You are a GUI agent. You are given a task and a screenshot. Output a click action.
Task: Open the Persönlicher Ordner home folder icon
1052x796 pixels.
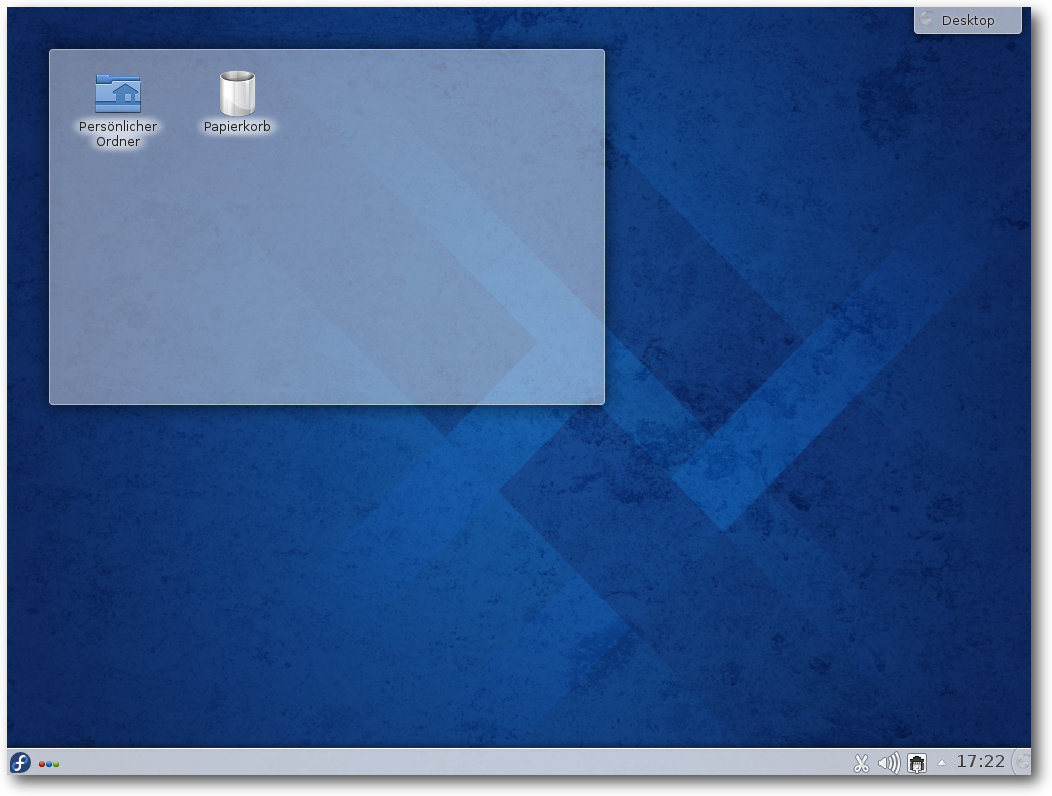[x=118, y=93]
